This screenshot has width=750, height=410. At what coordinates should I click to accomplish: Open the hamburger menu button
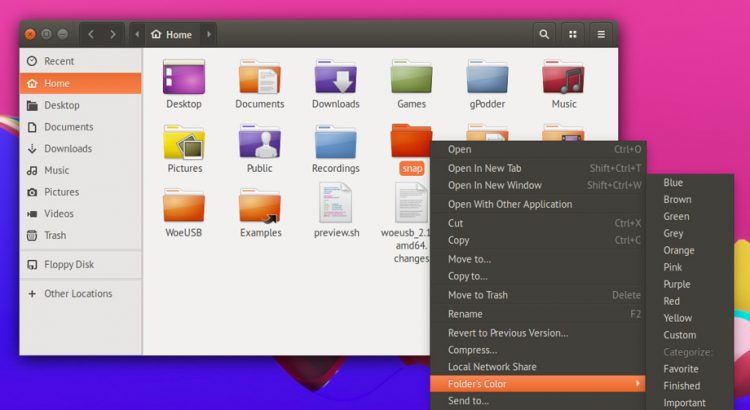(601, 34)
